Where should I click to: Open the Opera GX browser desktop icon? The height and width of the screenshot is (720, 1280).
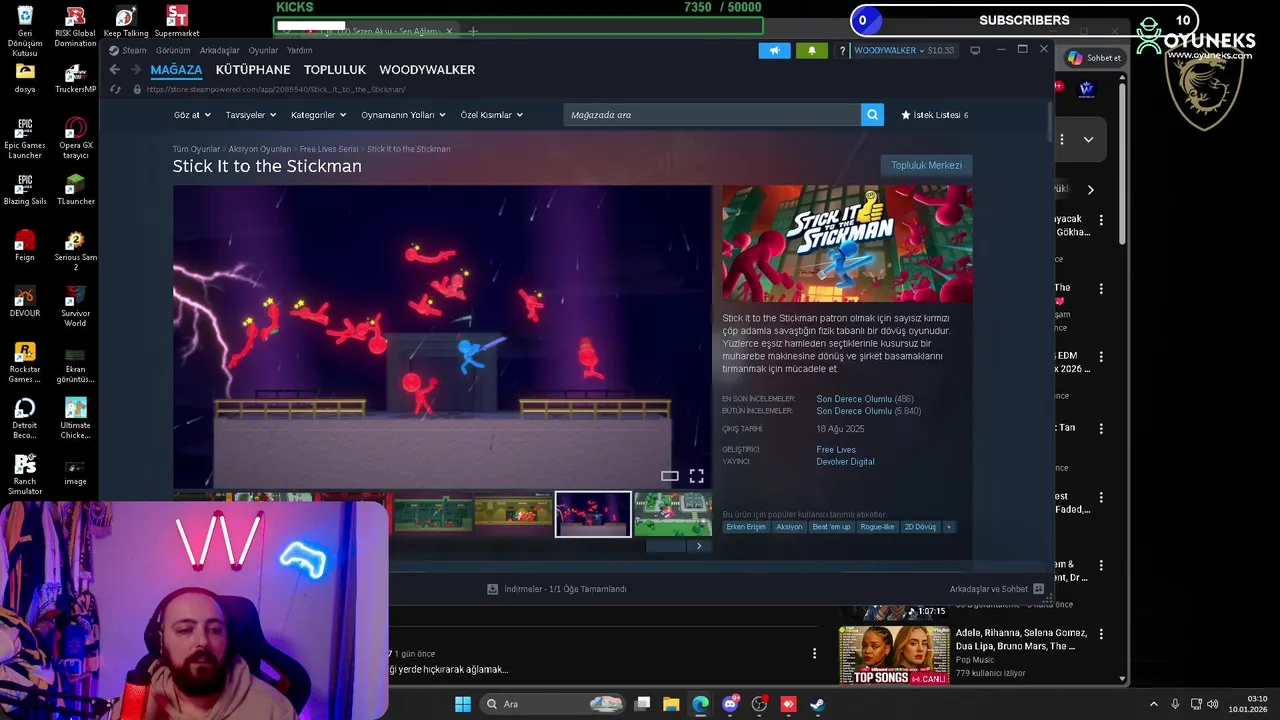(x=75, y=139)
